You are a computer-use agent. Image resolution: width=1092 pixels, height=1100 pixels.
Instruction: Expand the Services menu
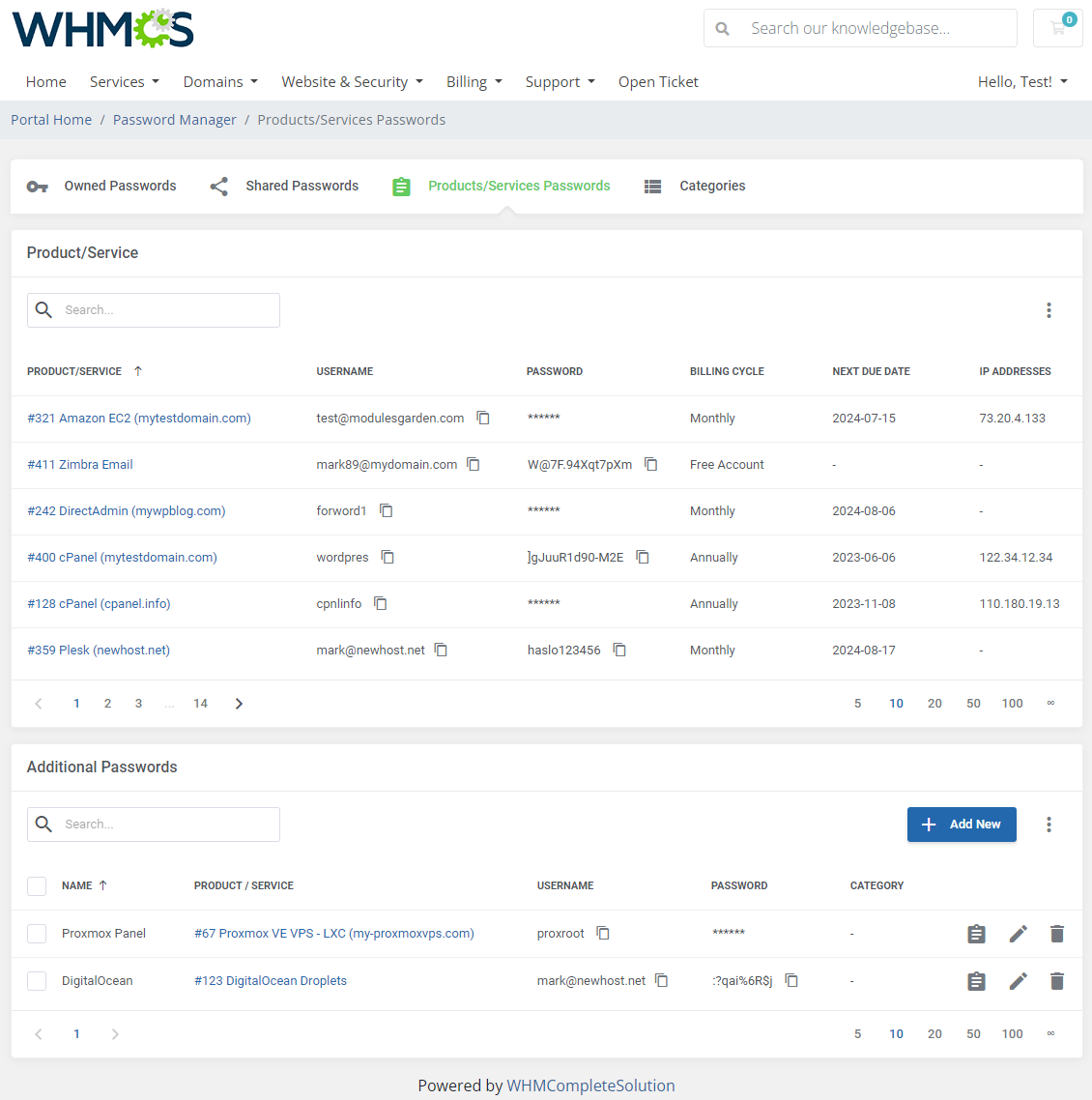tap(124, 82)
